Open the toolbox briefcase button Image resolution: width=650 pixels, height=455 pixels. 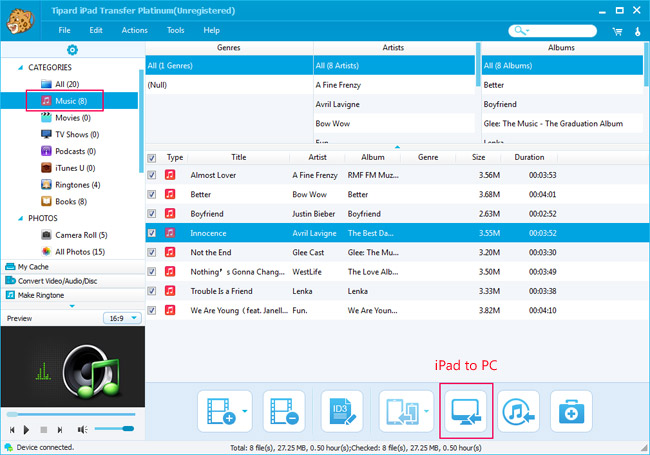[571, 411]
